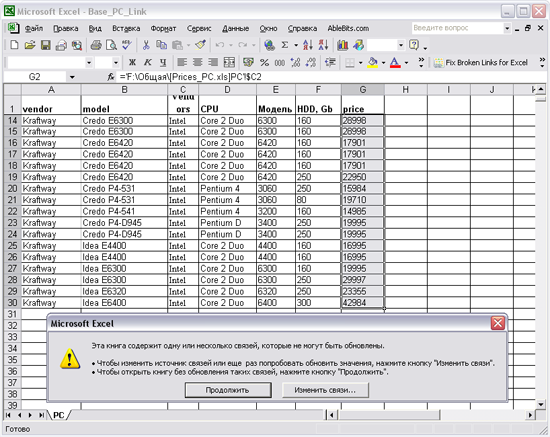The image size is (550, 437).
Task: Select the AutoSum sigma icon
Action: coord(285,45)
